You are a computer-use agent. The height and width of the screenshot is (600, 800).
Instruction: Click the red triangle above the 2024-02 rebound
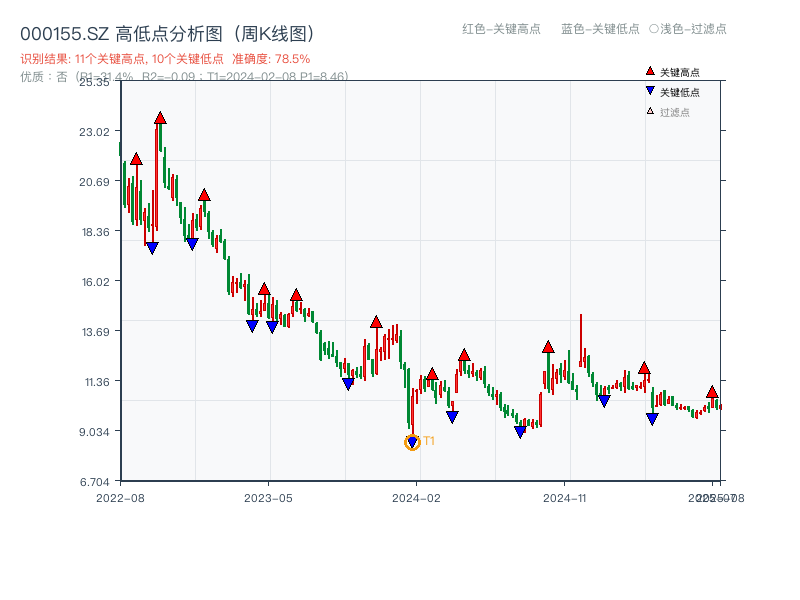[432, 372]
